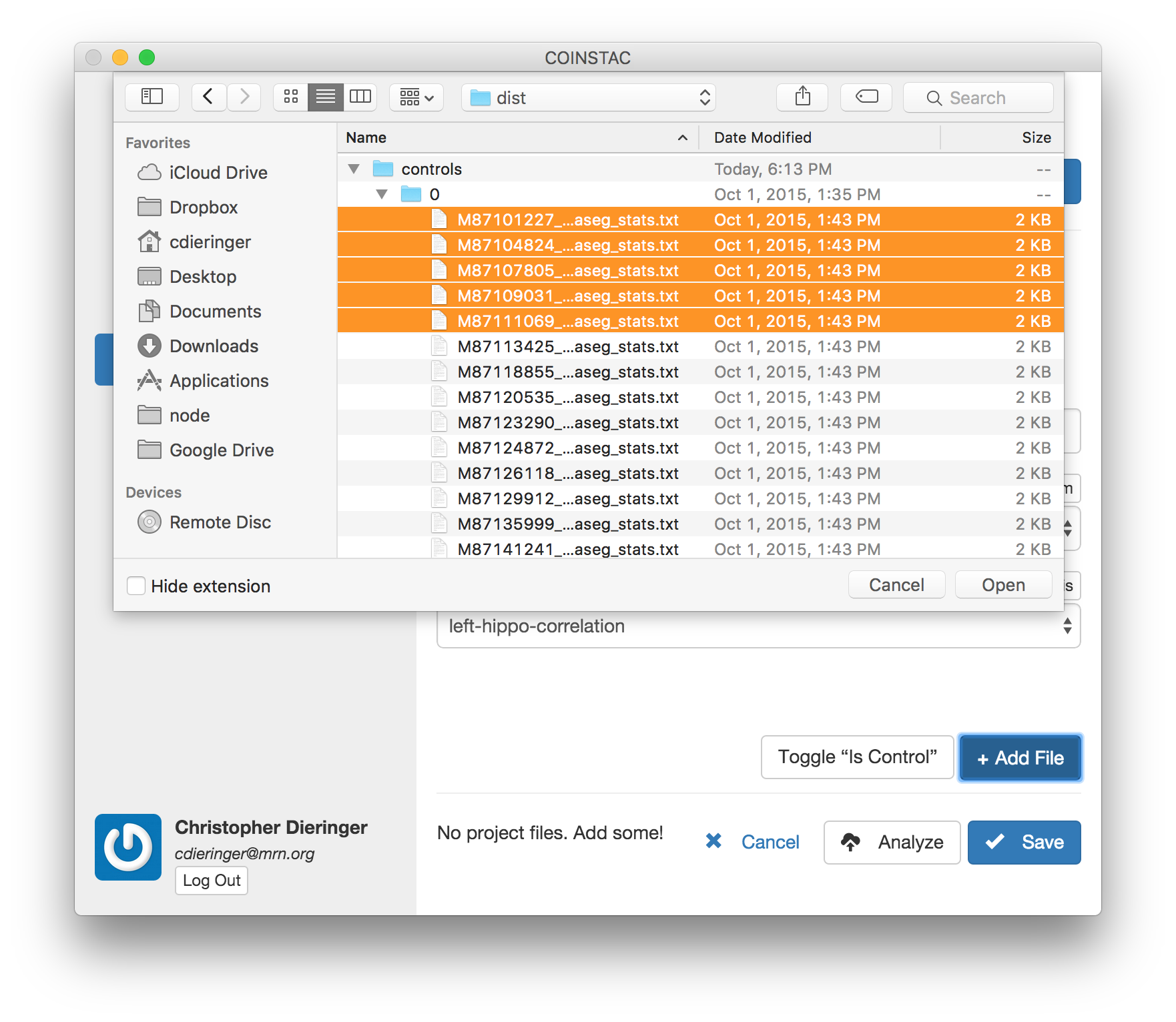Switch to column view
The height and width of the screenshot is (1022, 1176).
(360, 97)
